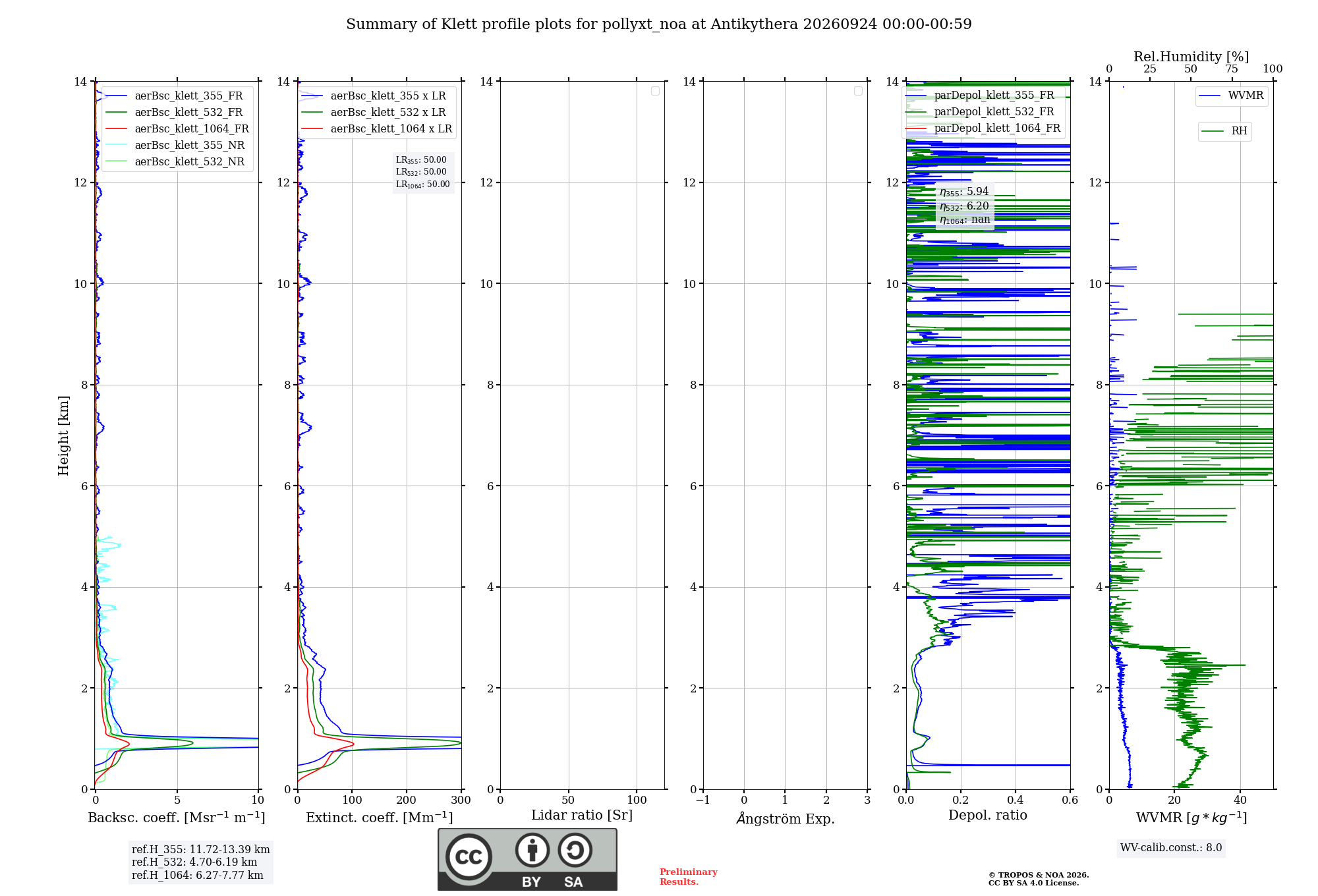Screen dimensions: 1318x896
Task: Click the empty legend box in Ångström Exp. plot
Action: [x=858, y=91]
